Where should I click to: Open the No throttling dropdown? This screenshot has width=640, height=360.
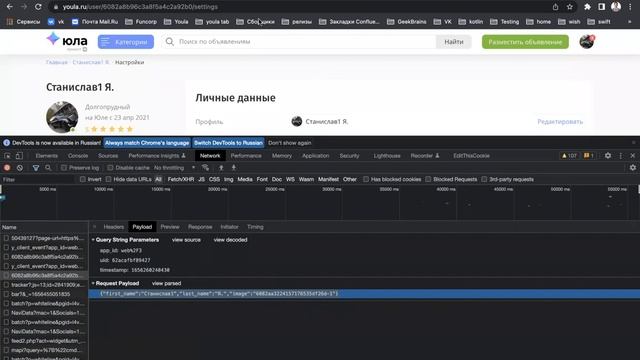[x=175, y=168]
